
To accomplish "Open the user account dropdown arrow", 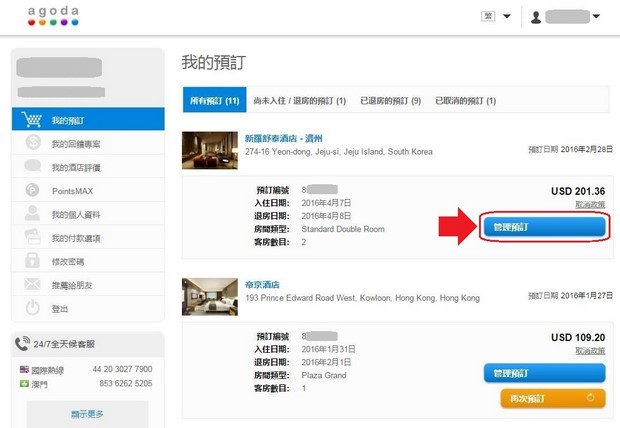I will tap(596, 16).
